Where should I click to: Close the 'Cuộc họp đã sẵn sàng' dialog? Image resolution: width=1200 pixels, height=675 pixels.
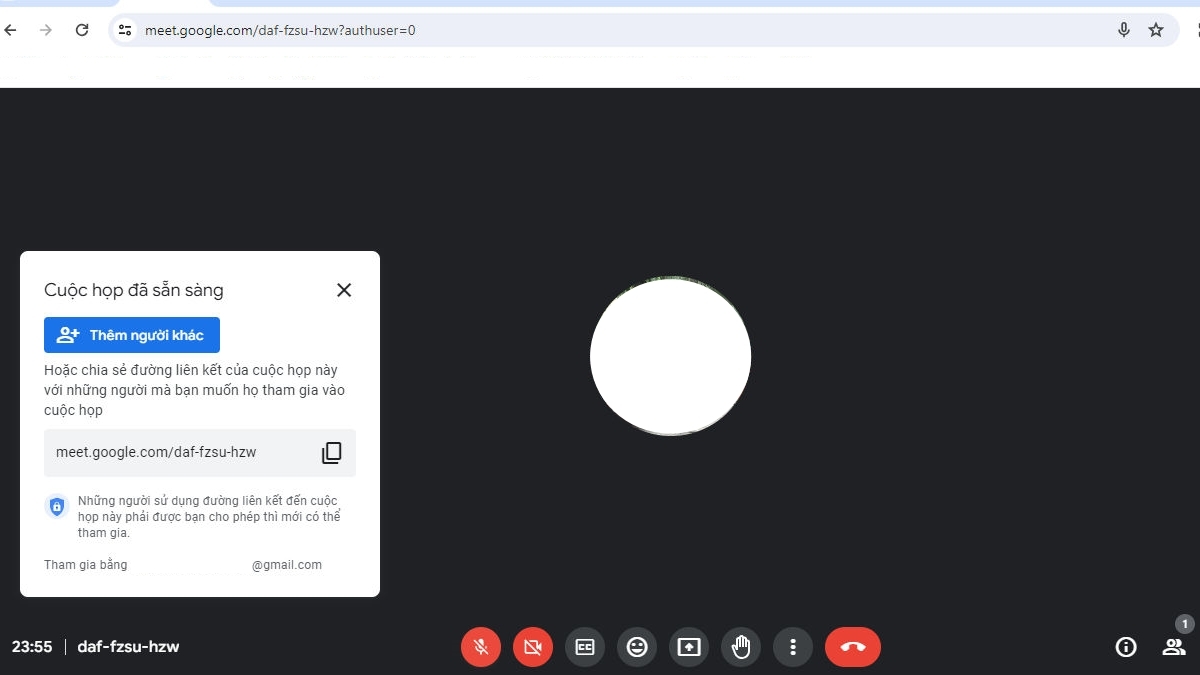344,290
